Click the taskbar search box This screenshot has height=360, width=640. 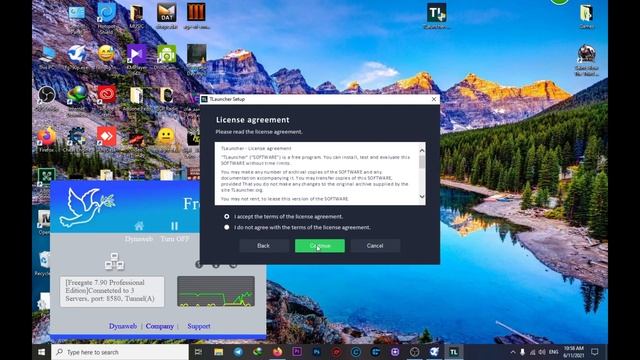pyautogui.click(x=120, y=352)
